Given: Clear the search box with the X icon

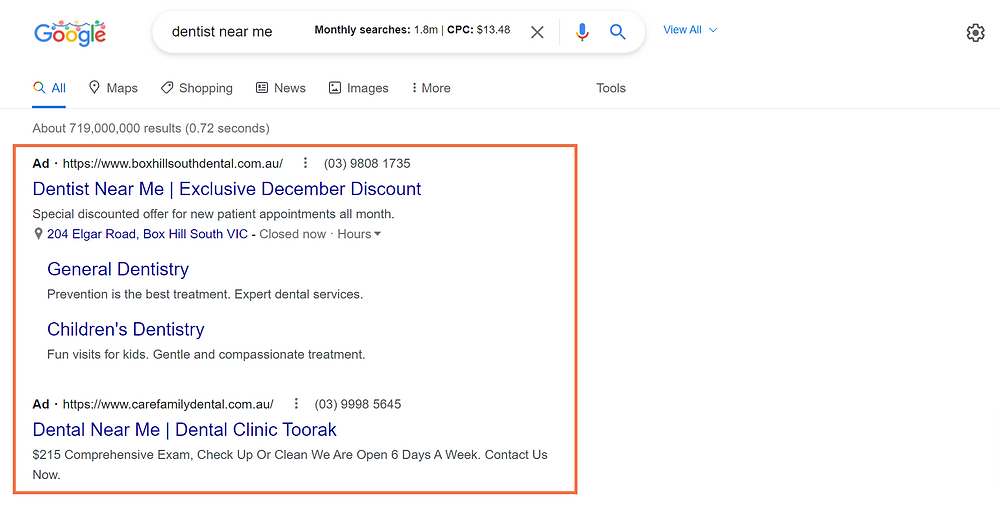Looking at the screenshot, I should coord(538,32).
